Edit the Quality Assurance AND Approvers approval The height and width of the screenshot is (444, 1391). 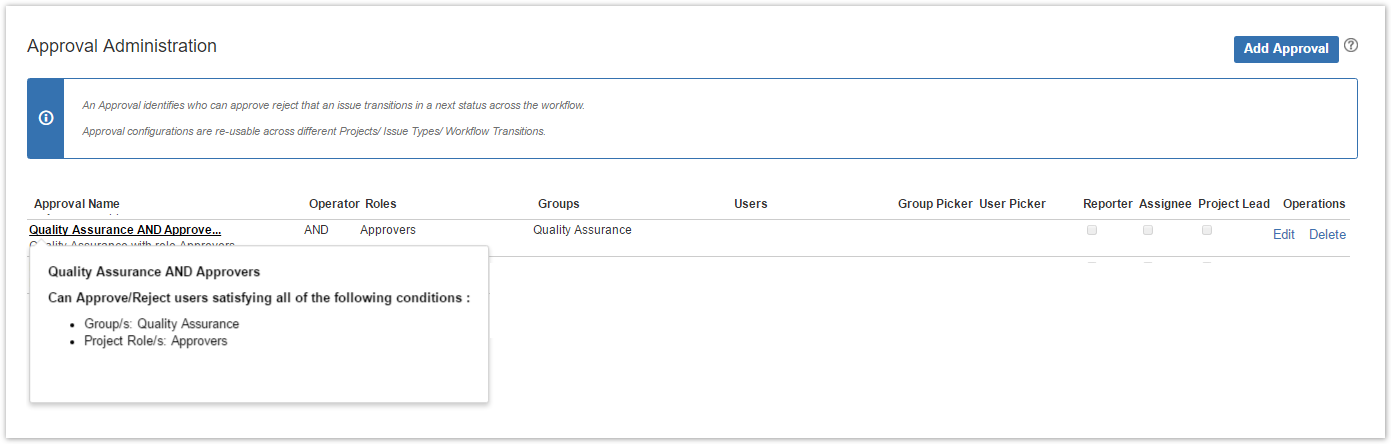(x=1283, y=235)
